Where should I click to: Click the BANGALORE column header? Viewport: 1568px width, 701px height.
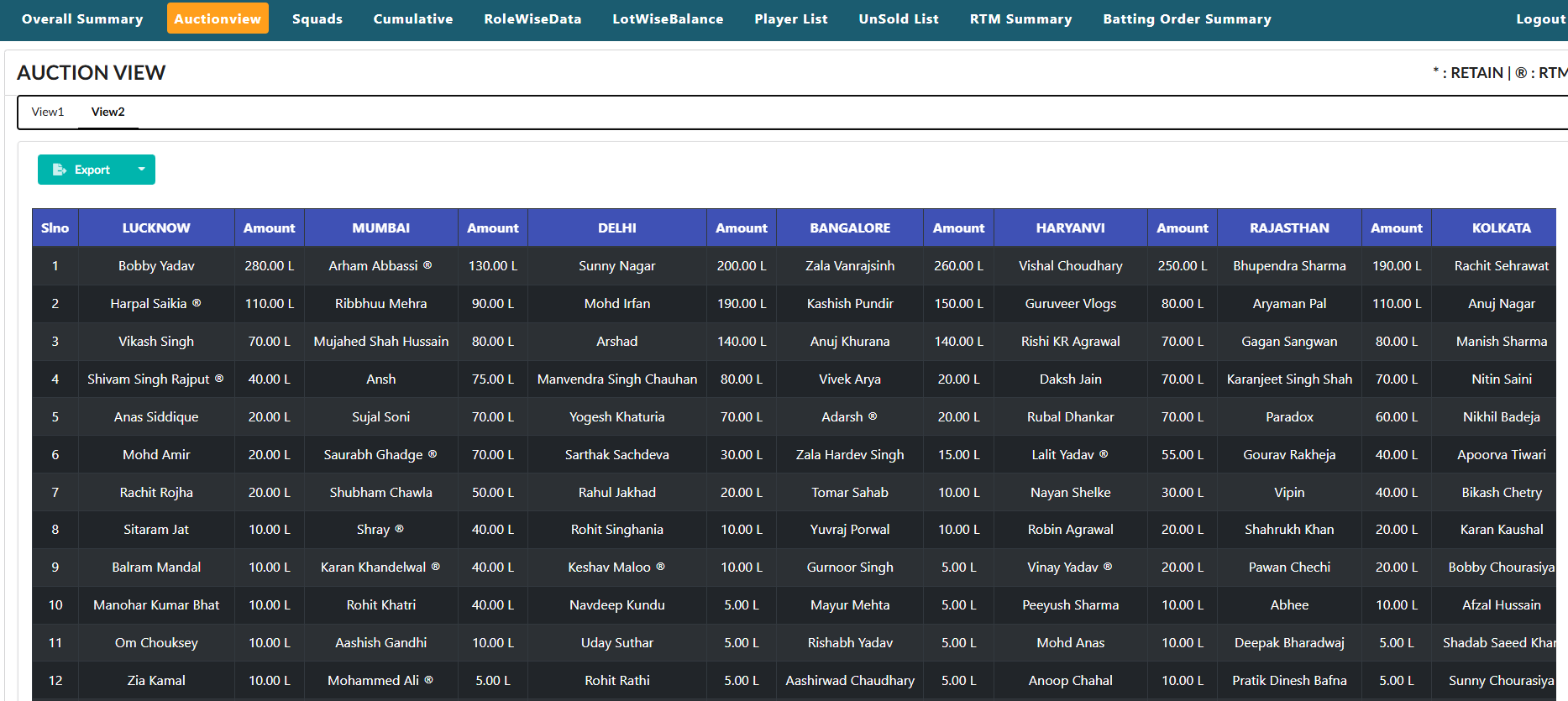850,228
